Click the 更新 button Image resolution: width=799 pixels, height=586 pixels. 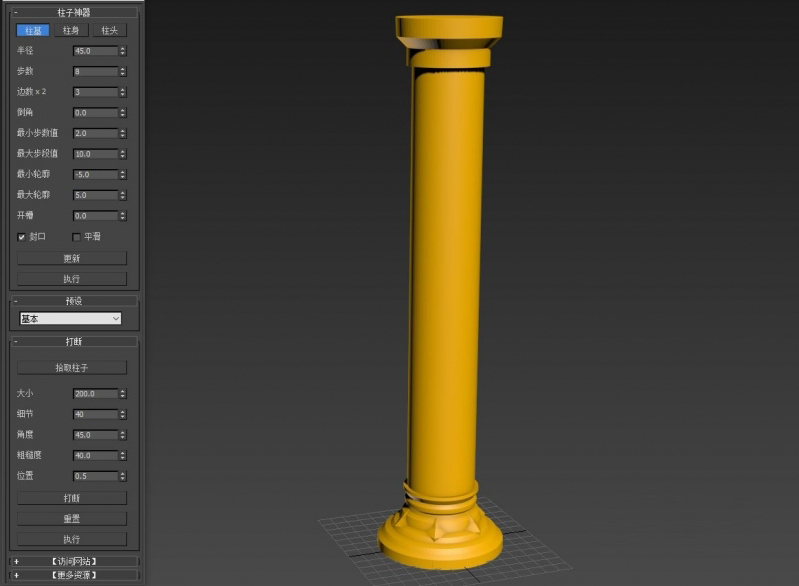pyautogui.click(x=72, y=259)
